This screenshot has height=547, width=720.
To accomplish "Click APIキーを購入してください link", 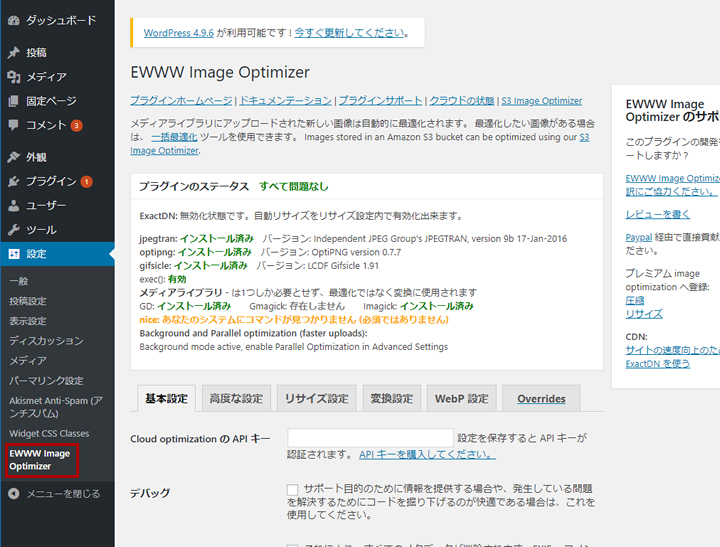I will click(428, 454).
